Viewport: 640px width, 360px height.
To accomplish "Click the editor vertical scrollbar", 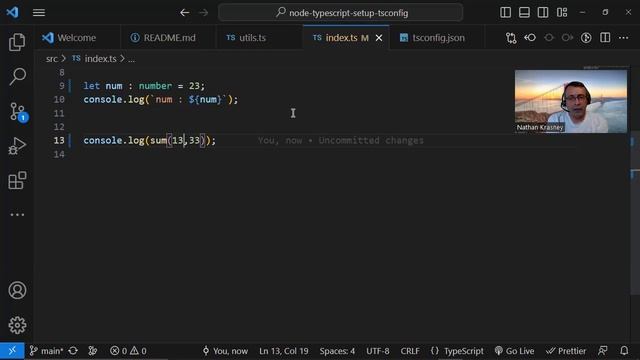I will coord(635,180).
